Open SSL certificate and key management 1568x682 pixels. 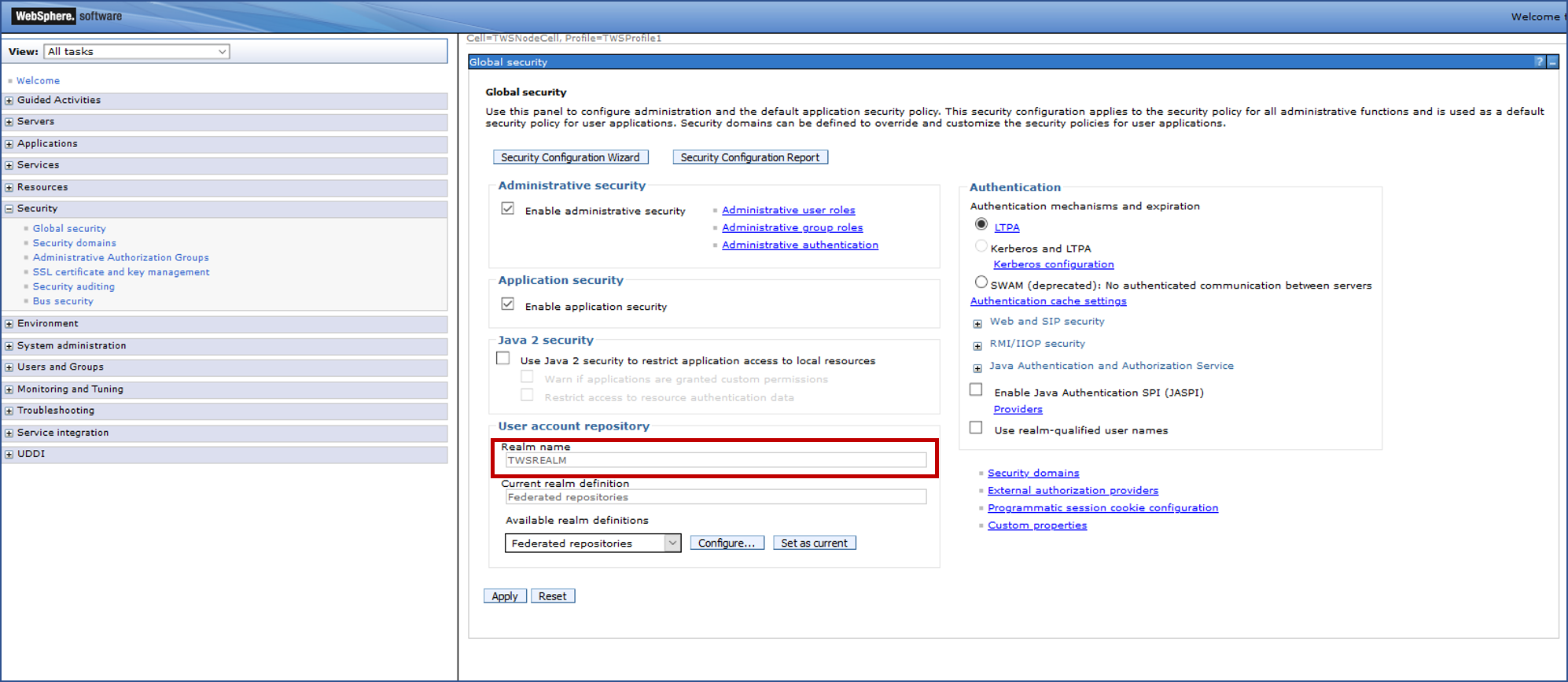[x=121, y=272]
